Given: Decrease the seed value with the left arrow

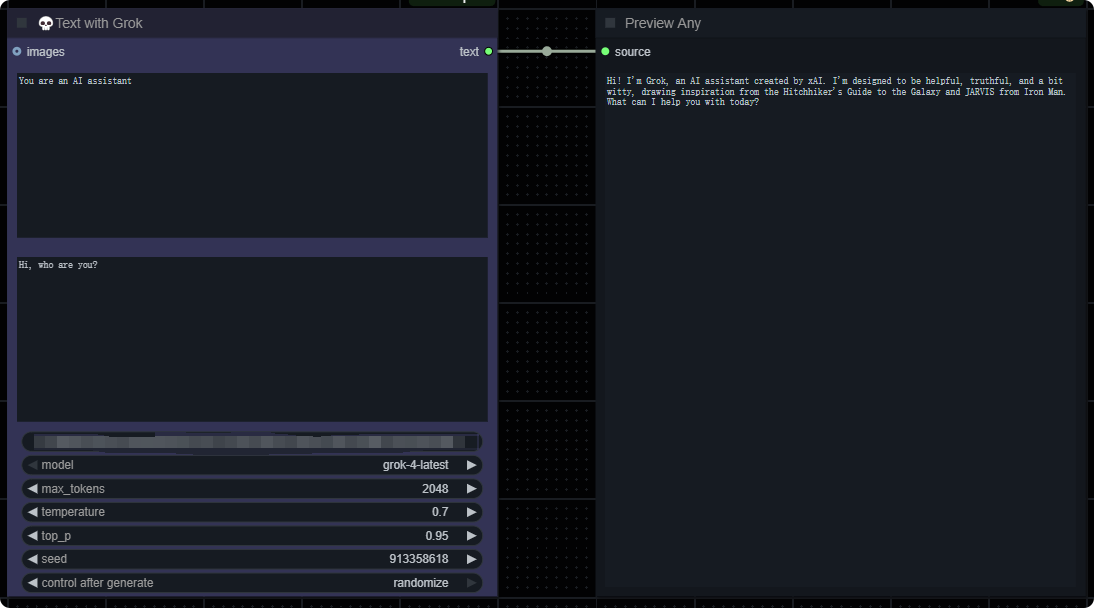Looking at the screenshot, I should coord(32,559).
